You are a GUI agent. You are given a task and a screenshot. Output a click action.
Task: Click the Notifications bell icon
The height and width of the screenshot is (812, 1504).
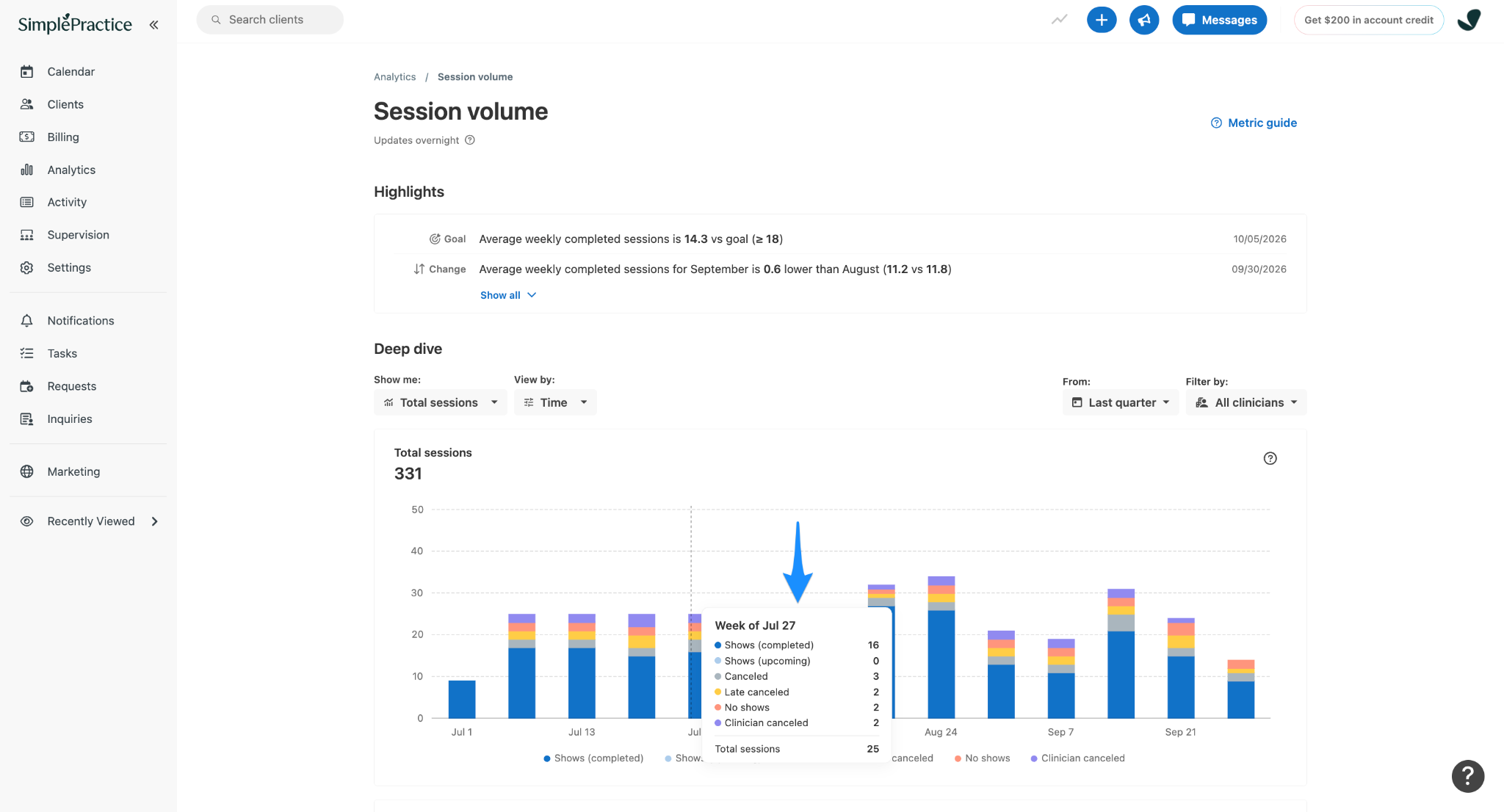(x=27, y=321)
